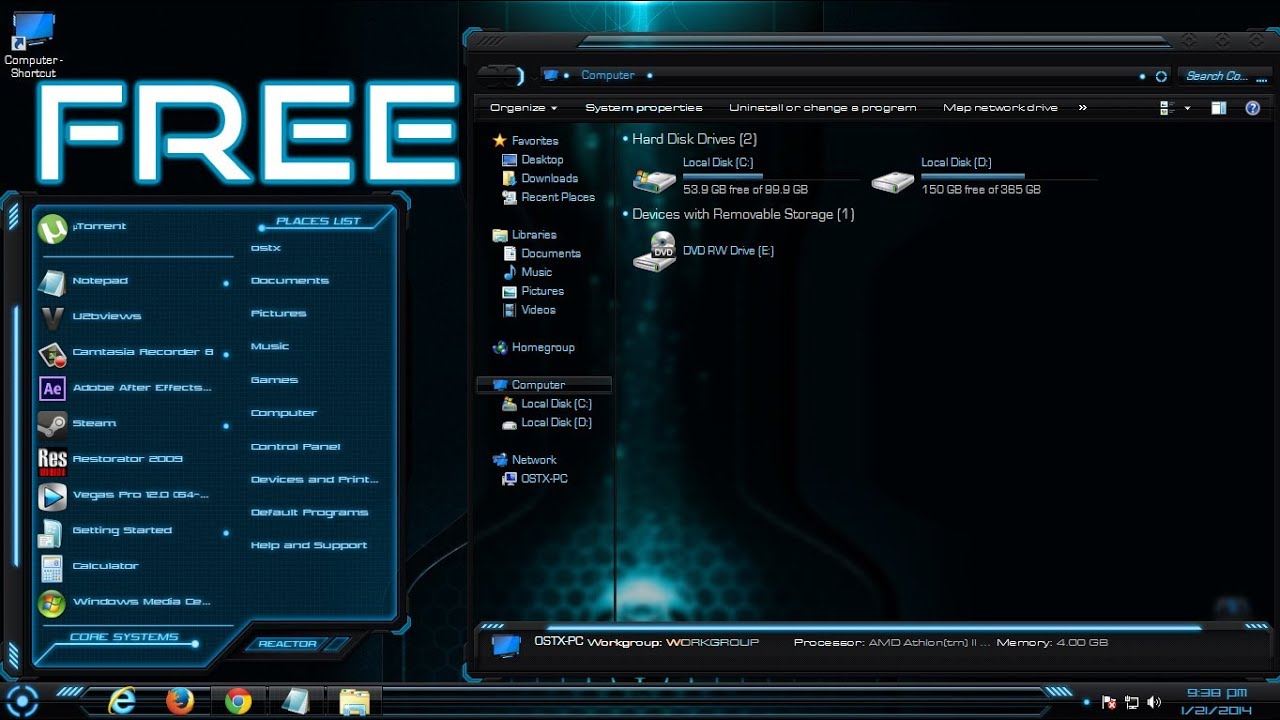
Task: Open the File Explorer taskbar icon
Action: point(354,702)
